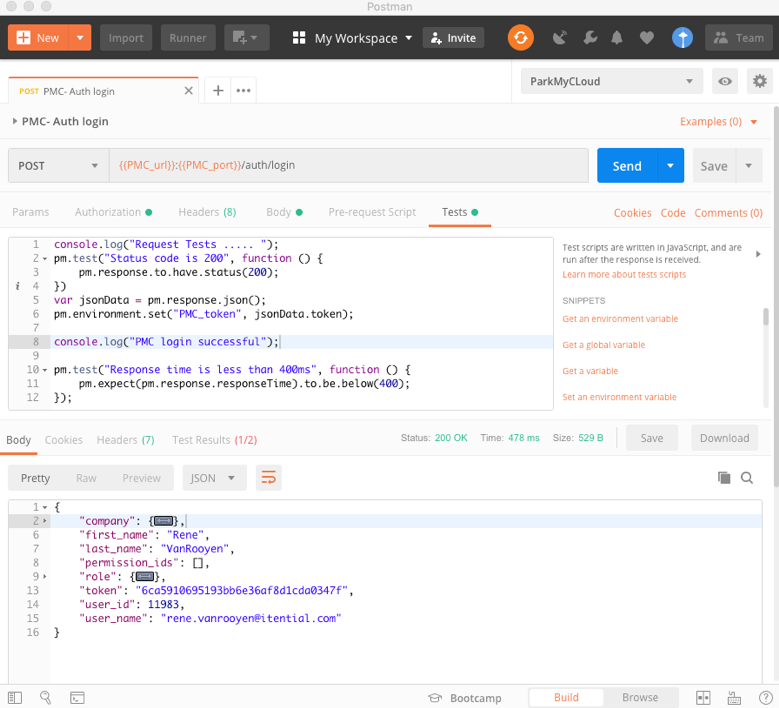Open the user avatar profile icon
This screenshot has height=708, width=779.
(682, 38)
